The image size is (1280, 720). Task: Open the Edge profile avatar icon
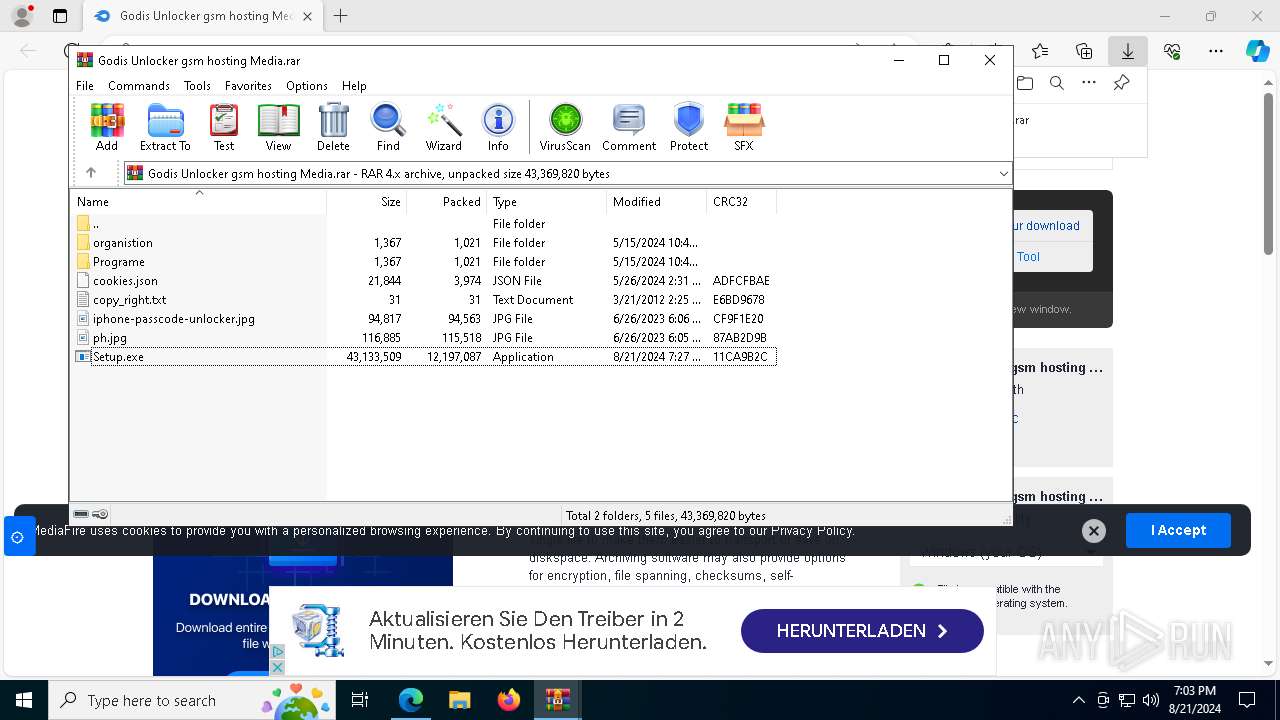coord(22,16)
